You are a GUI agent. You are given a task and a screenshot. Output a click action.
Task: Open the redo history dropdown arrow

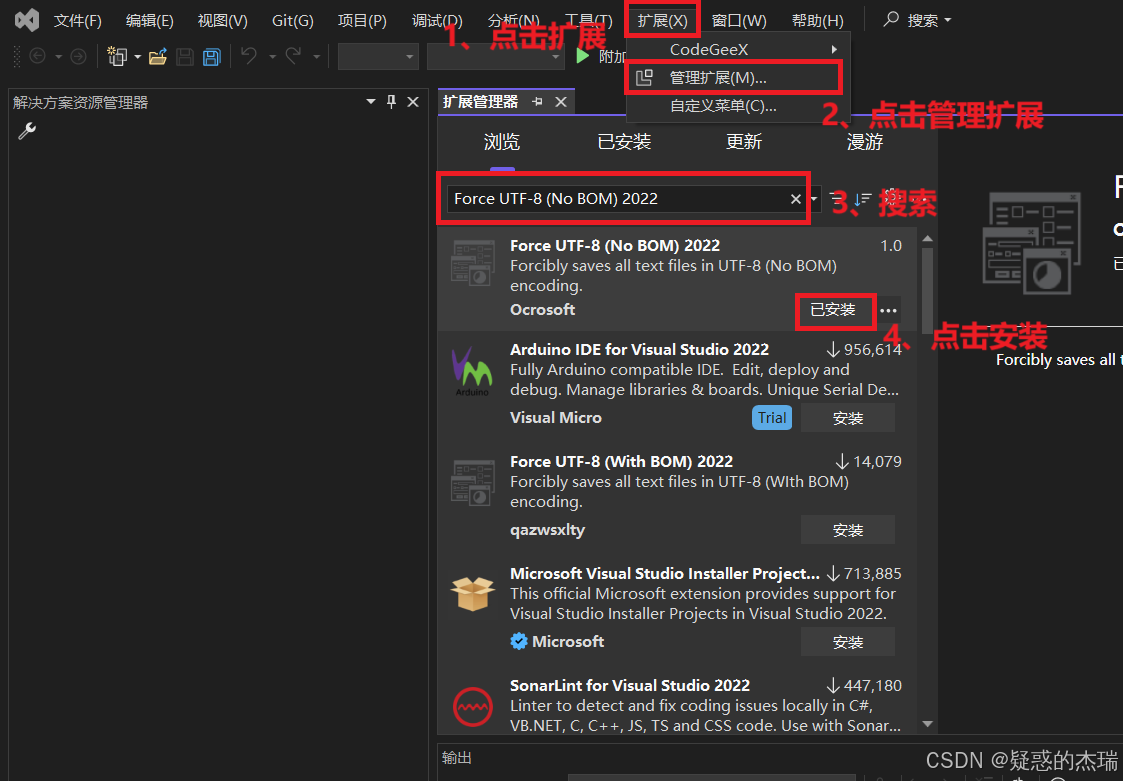(x=316, y=57)
